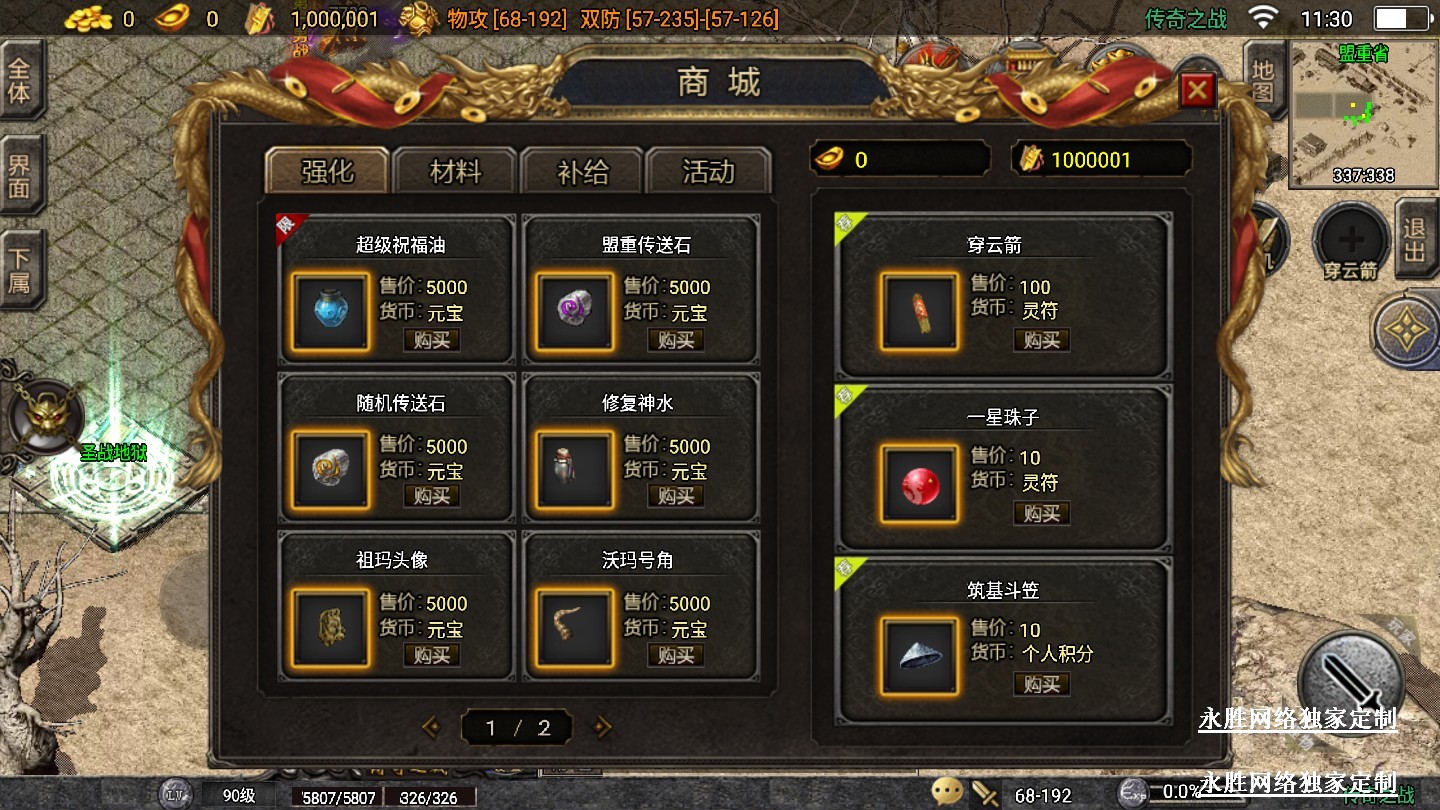
Task: Switch to the 活动 tab
Action: click(709, 172)
